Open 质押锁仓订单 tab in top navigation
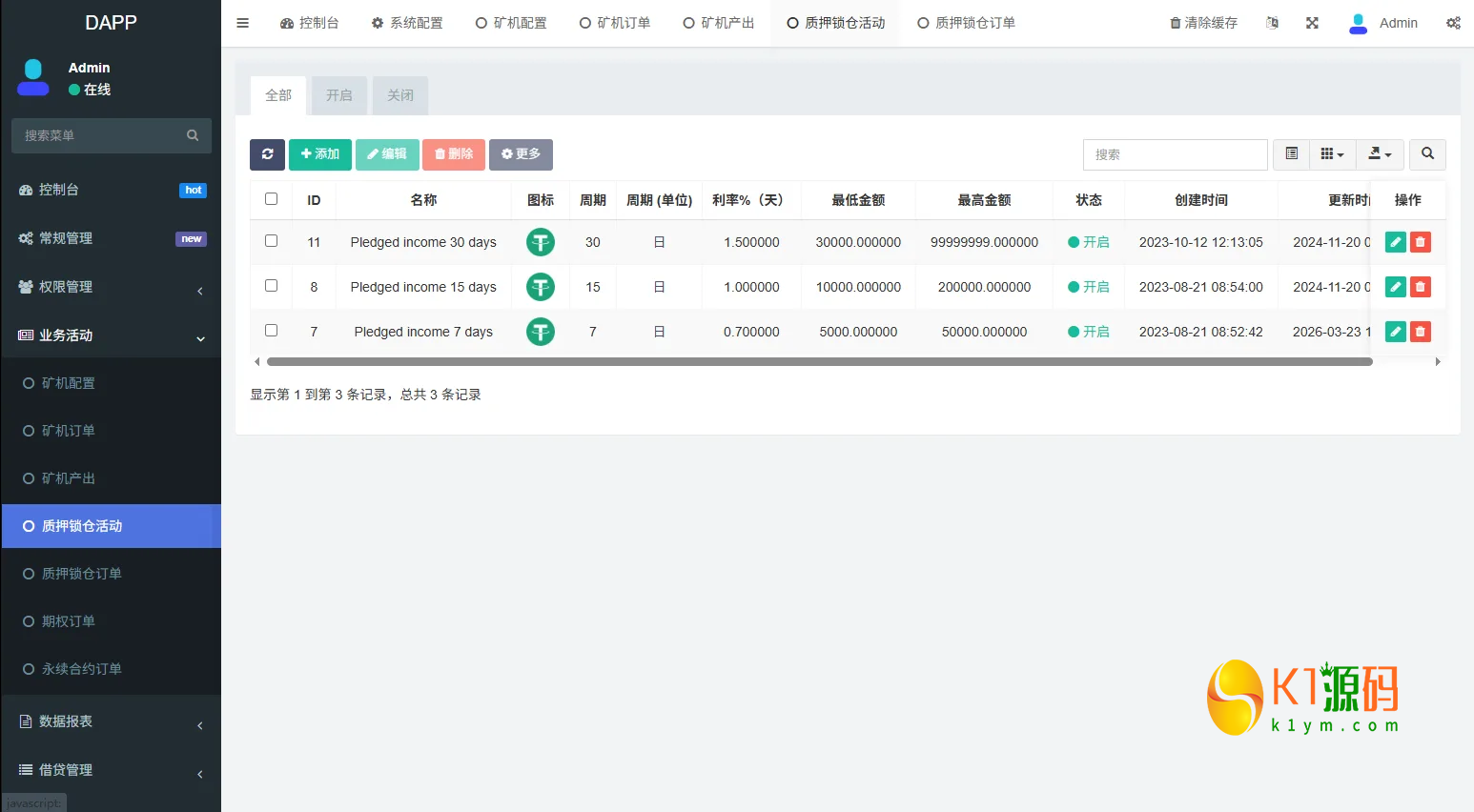This screenshot has height=812, width=1474. tap(966, 23)
